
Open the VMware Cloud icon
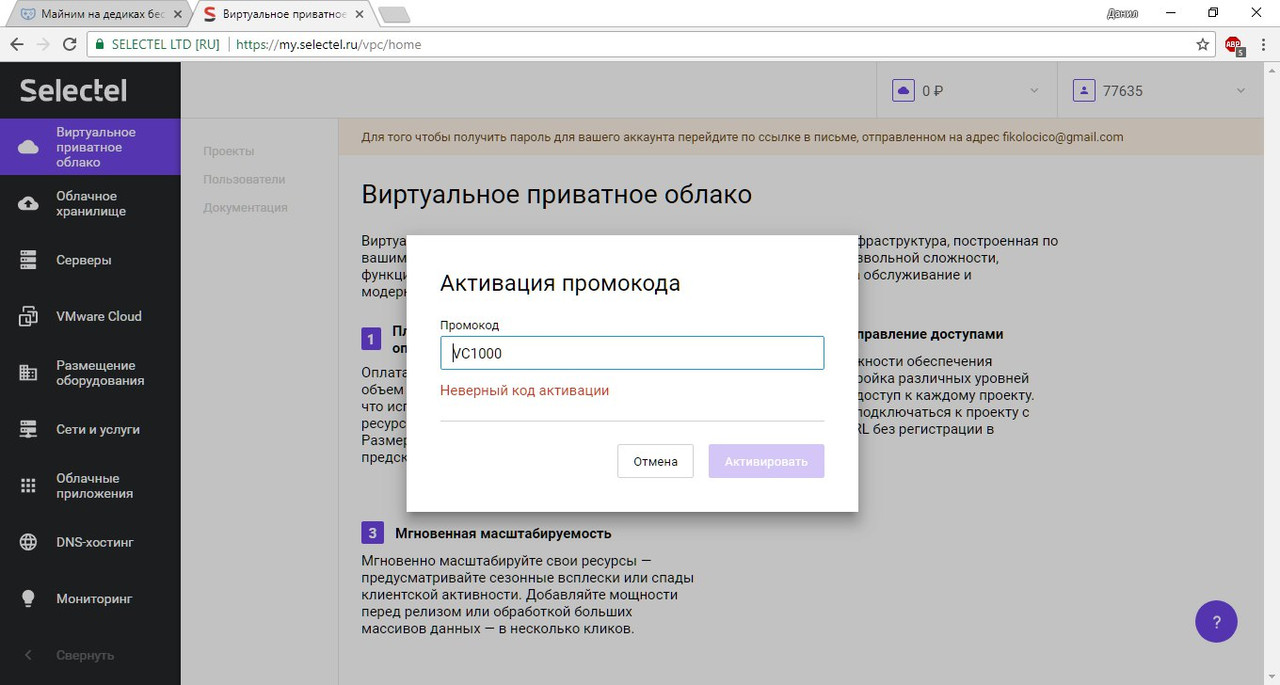click(x=28, y=316)
